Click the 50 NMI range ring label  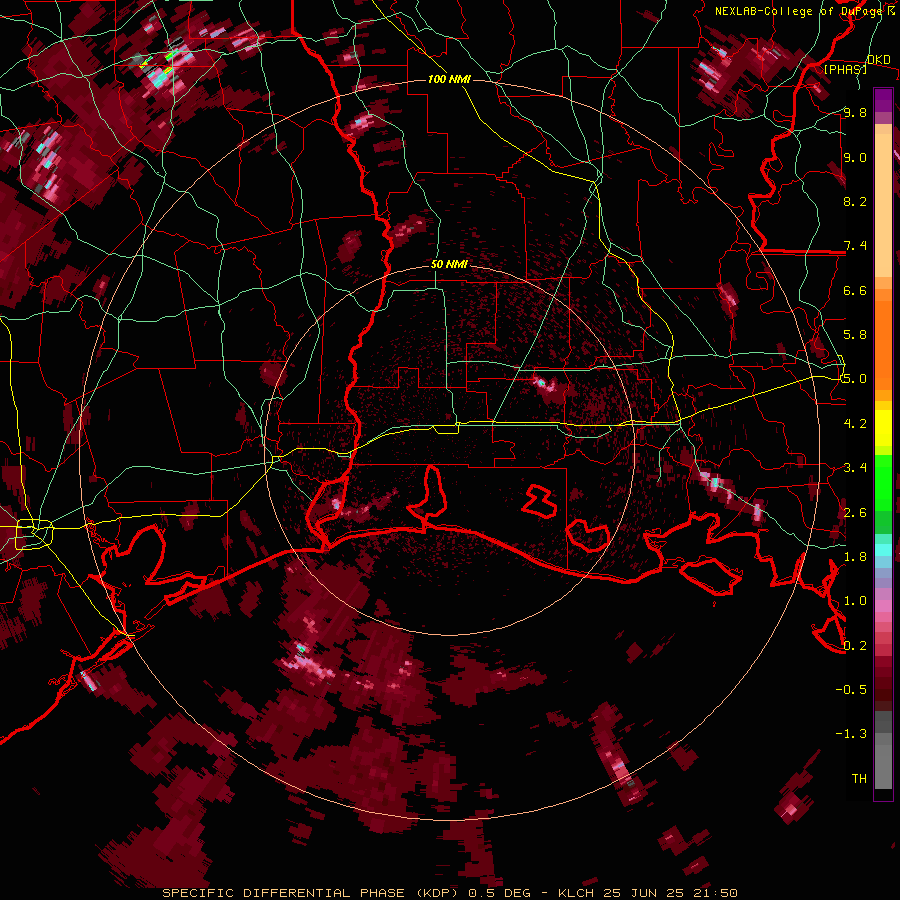[449, 264]
